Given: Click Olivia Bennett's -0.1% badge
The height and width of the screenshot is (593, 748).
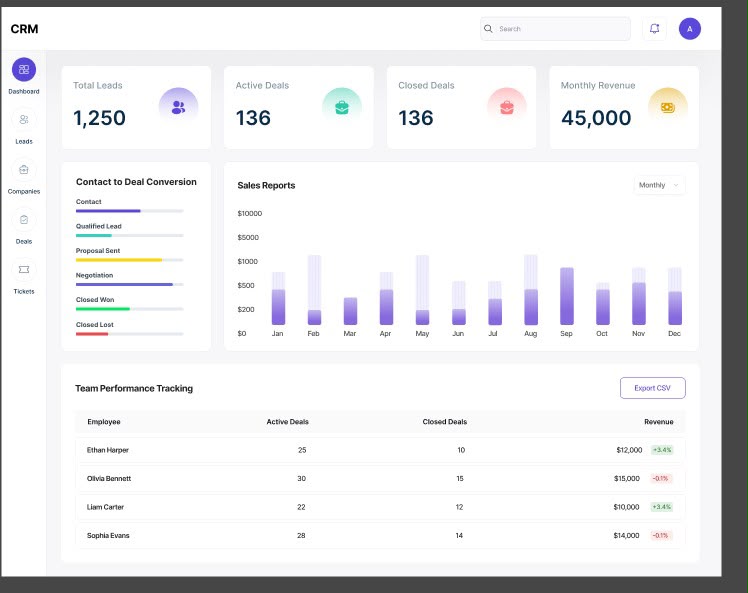Looking at the screenshot, I should click(661, 479).
